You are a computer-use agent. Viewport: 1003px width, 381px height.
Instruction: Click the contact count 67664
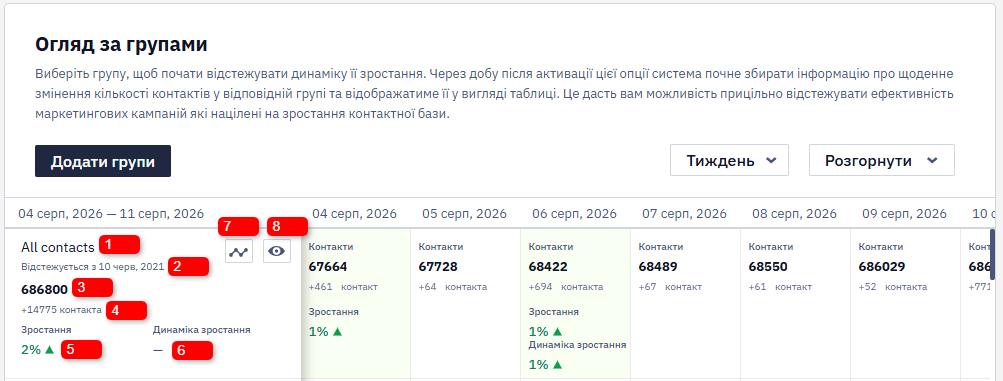point(328,267)
